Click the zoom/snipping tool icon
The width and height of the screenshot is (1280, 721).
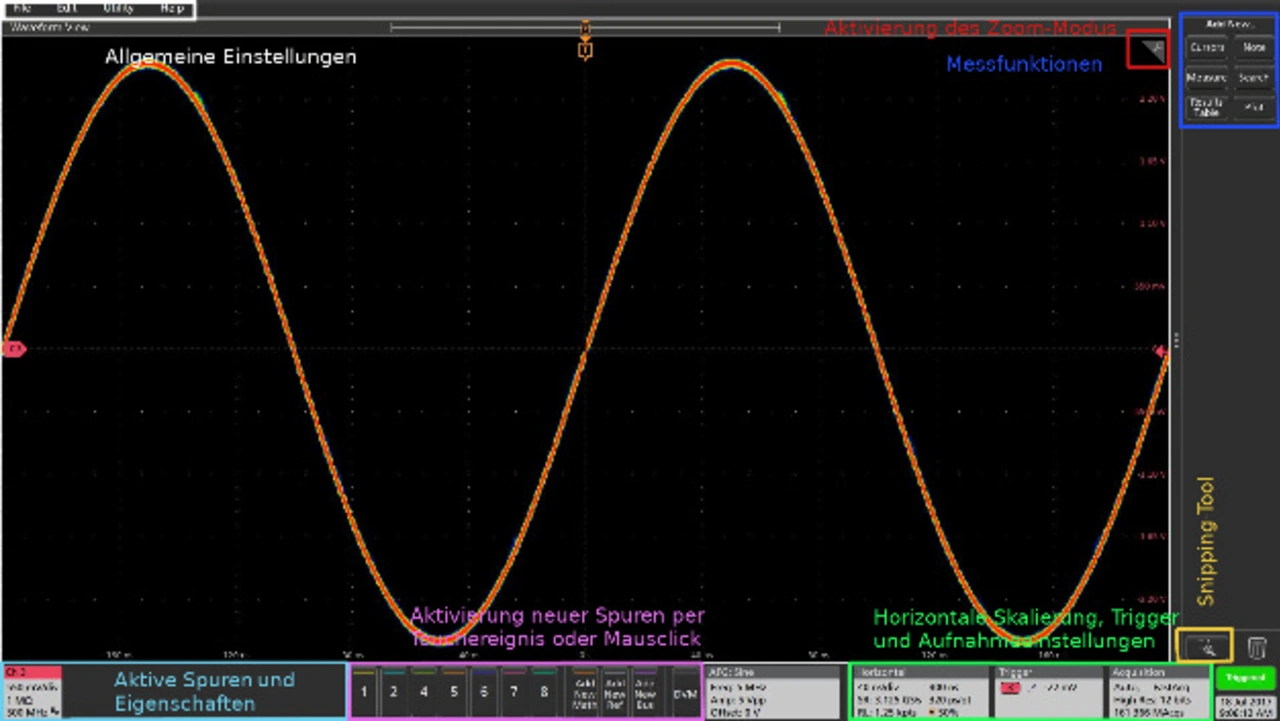click(x=1209, y=647)
